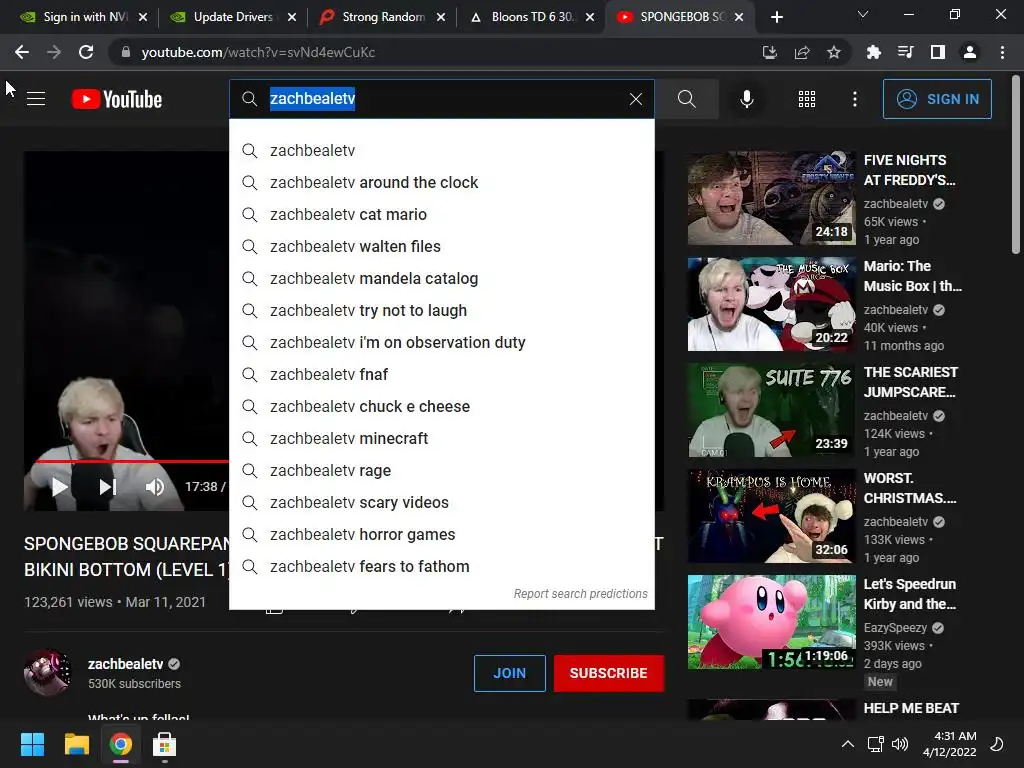Click the JOIN channel button
The image size is (1024, 768).
point(509,673)
